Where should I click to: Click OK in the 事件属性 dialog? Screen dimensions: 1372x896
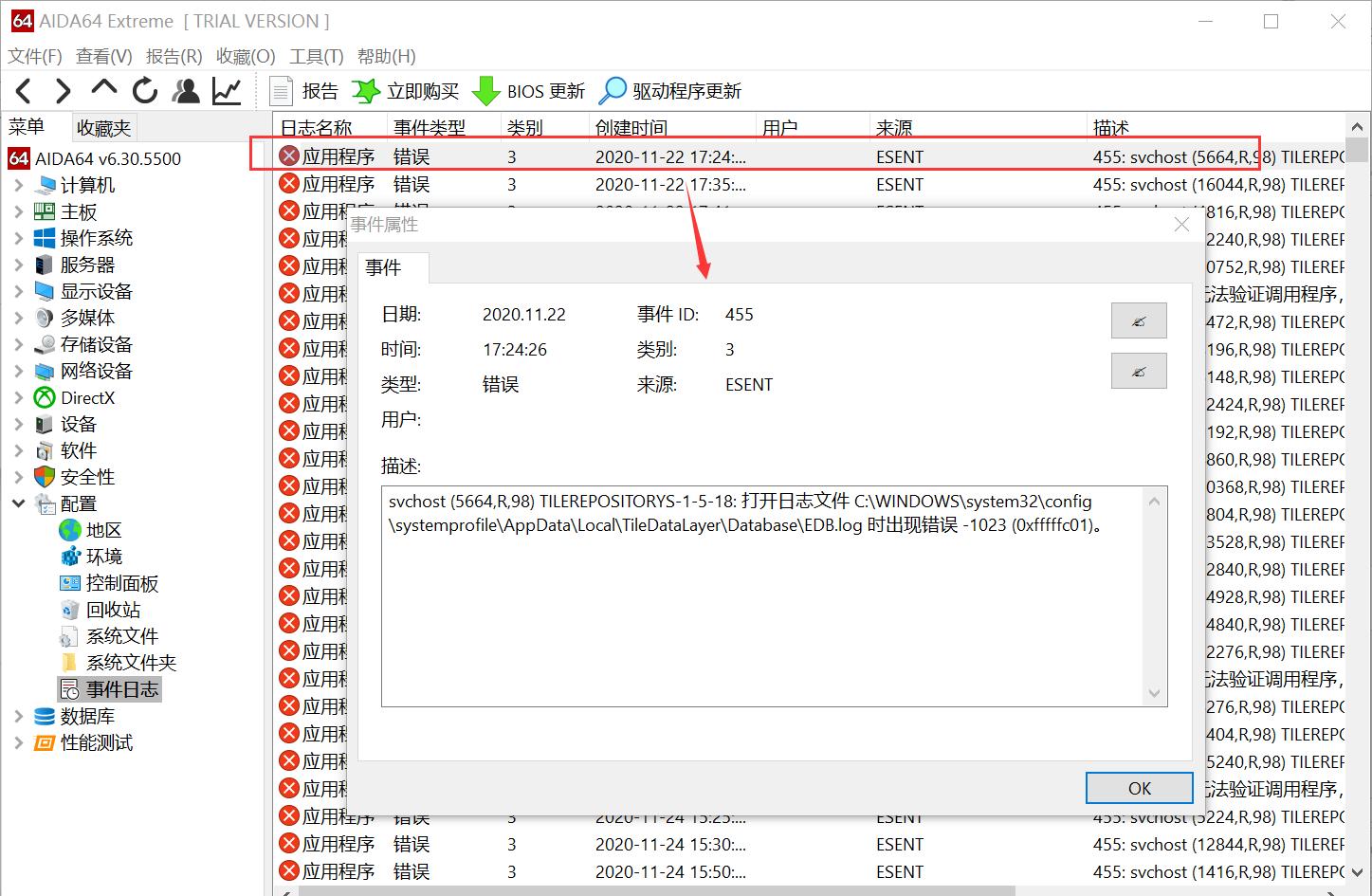[1139, 788]
